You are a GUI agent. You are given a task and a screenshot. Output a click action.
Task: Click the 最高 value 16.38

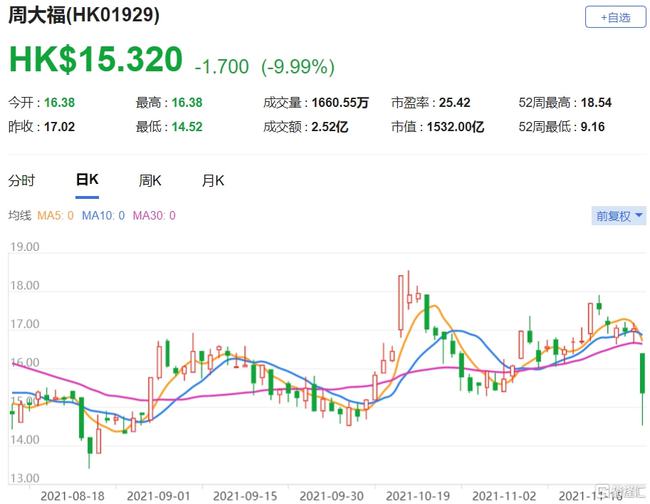(x=187, y=102)
